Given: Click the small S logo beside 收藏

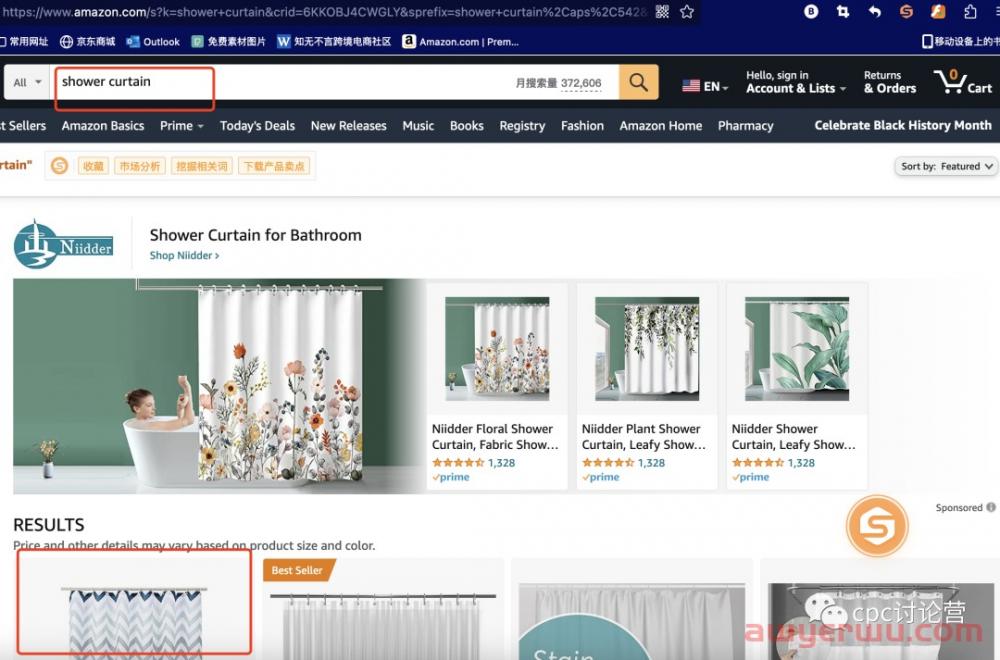Looking at the screenshot, I should click(x=59, y=166).
